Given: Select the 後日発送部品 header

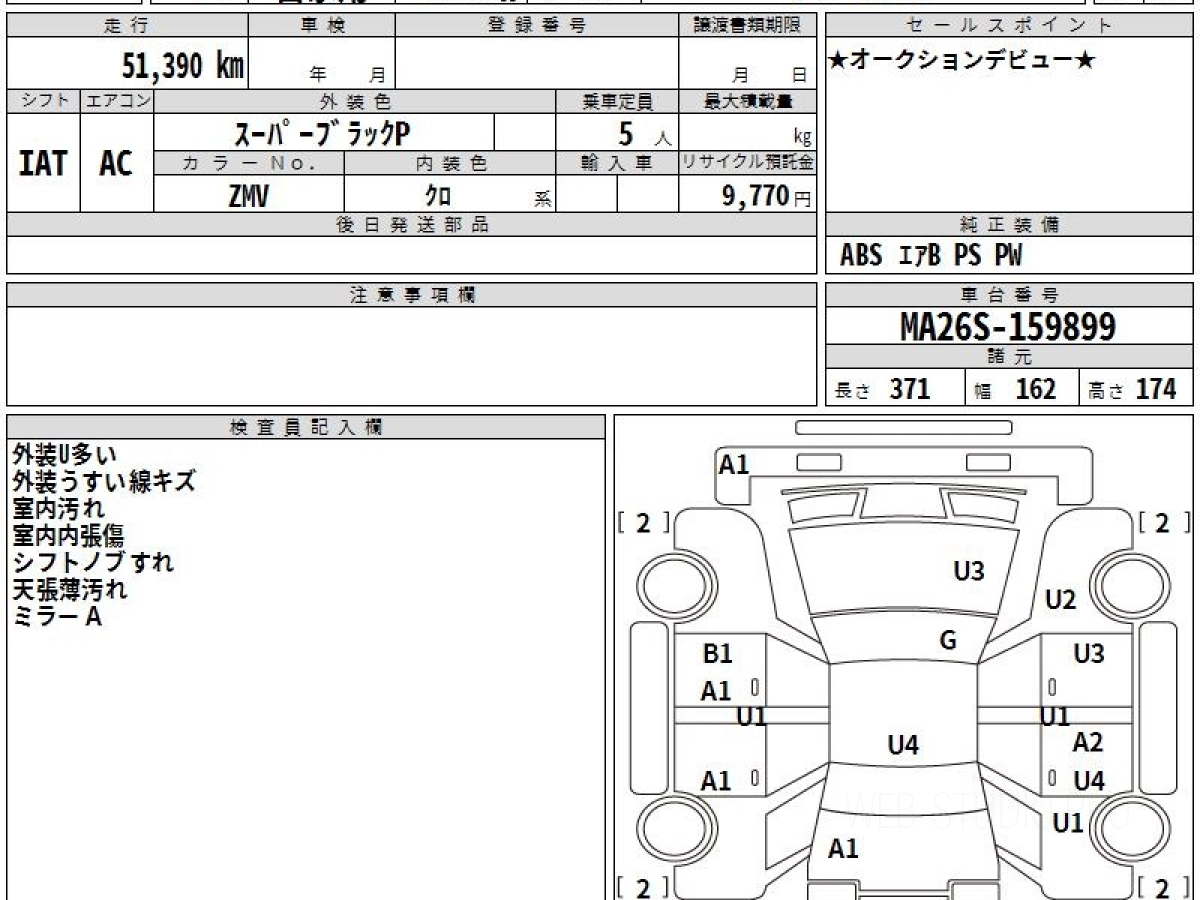Looking at the screenshot, I should tap(411, 225).
